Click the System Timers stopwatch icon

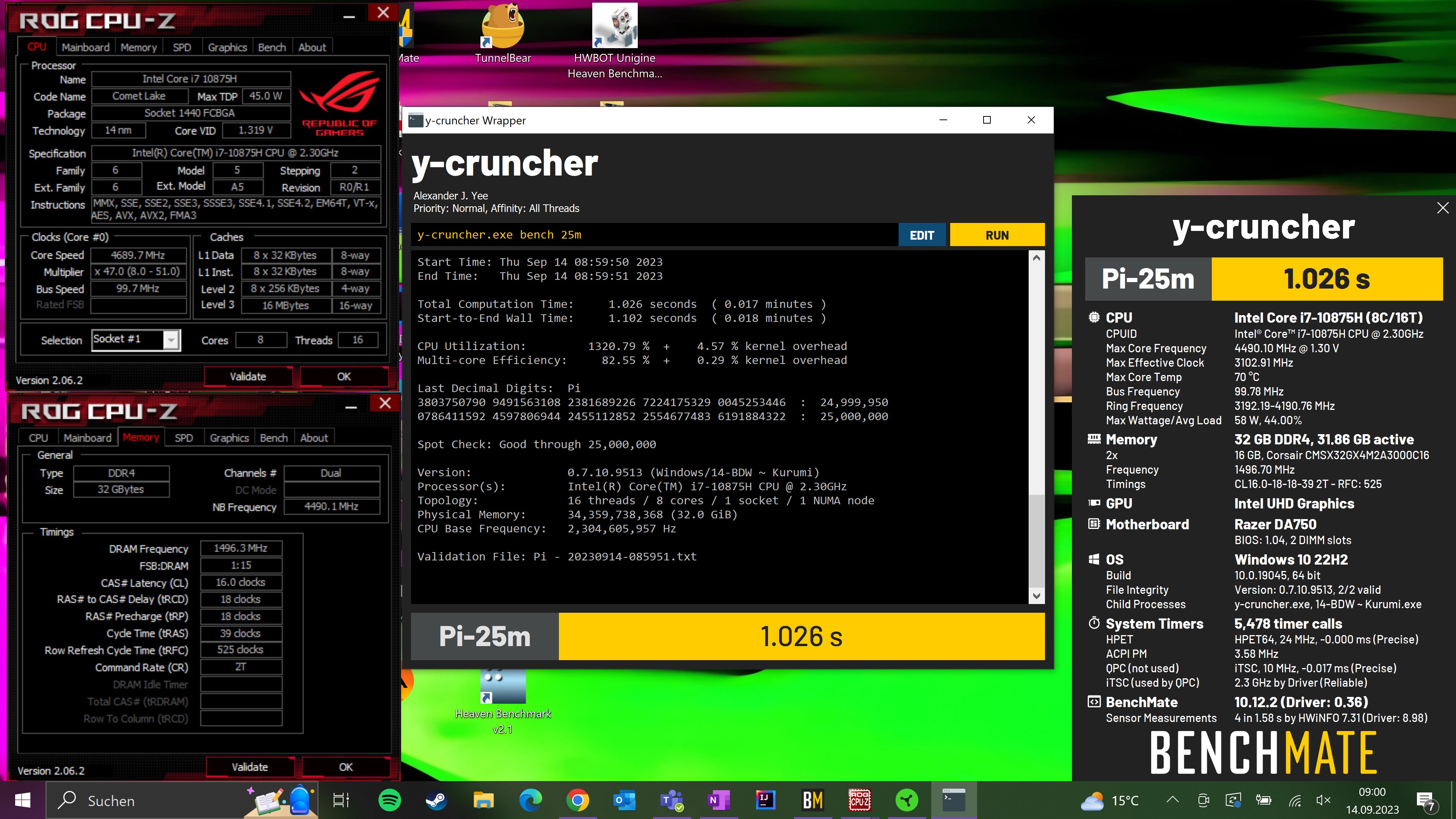1094,623
